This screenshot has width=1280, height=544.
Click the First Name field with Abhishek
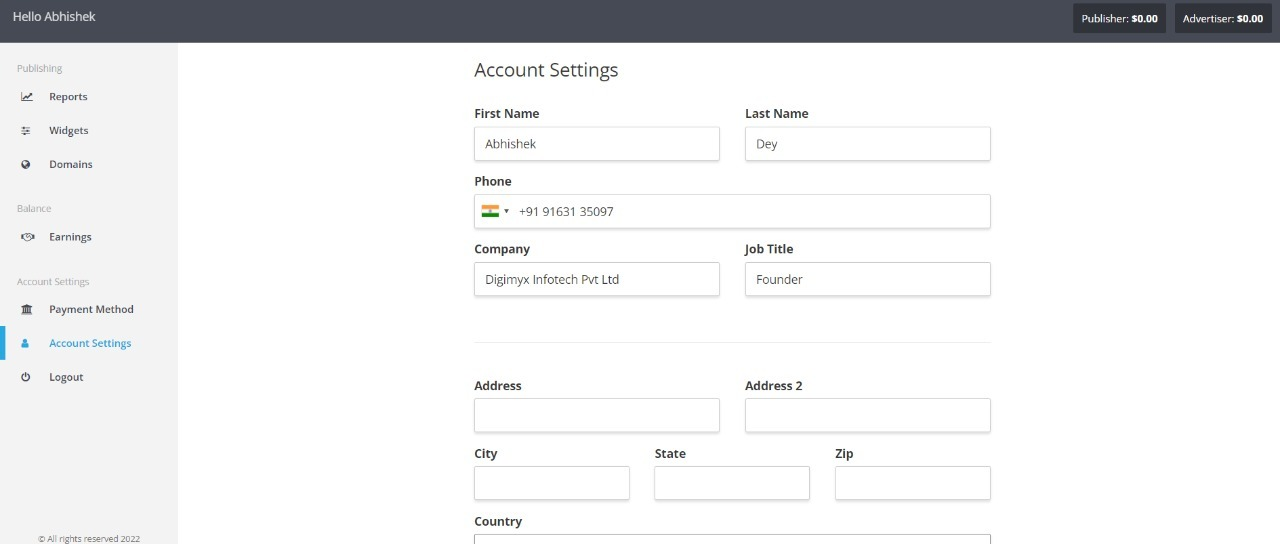(597, 144)
